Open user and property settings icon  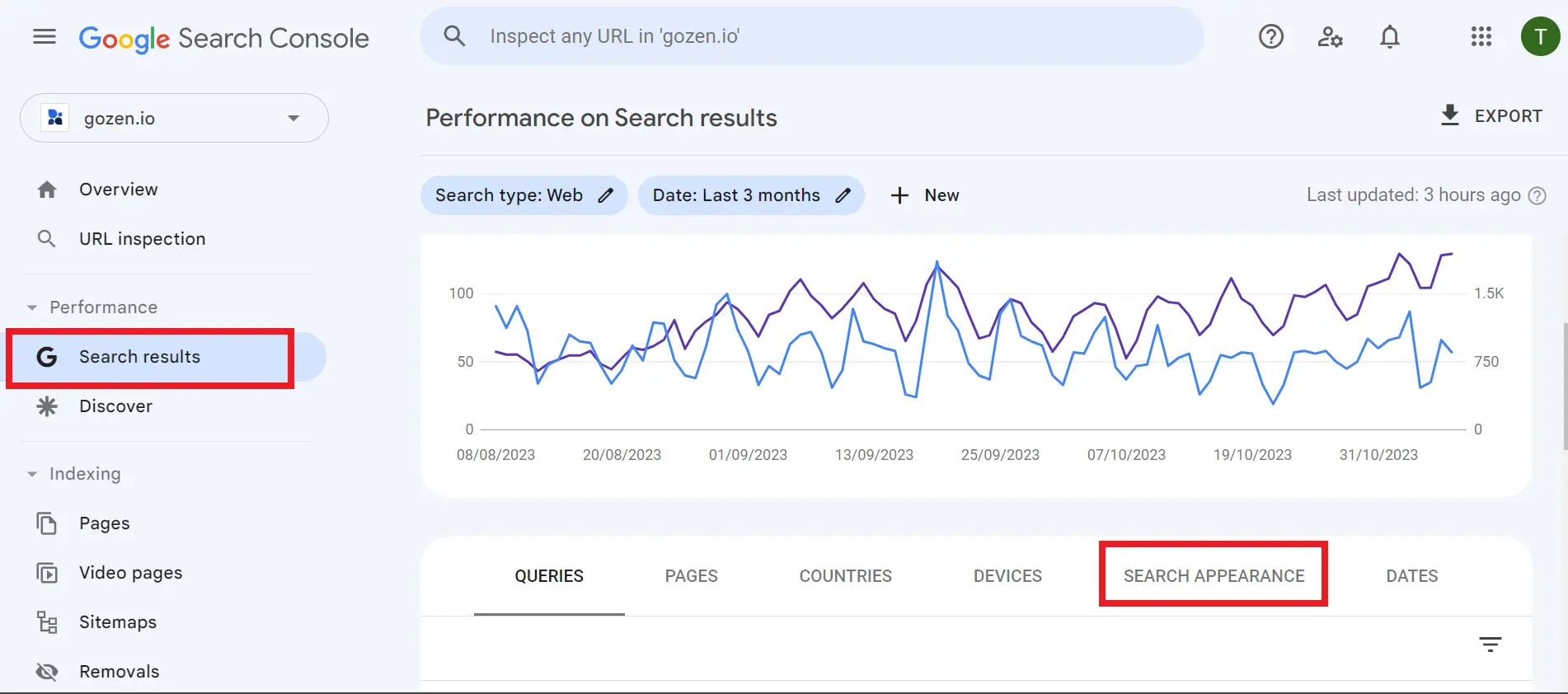point(1330,37)
